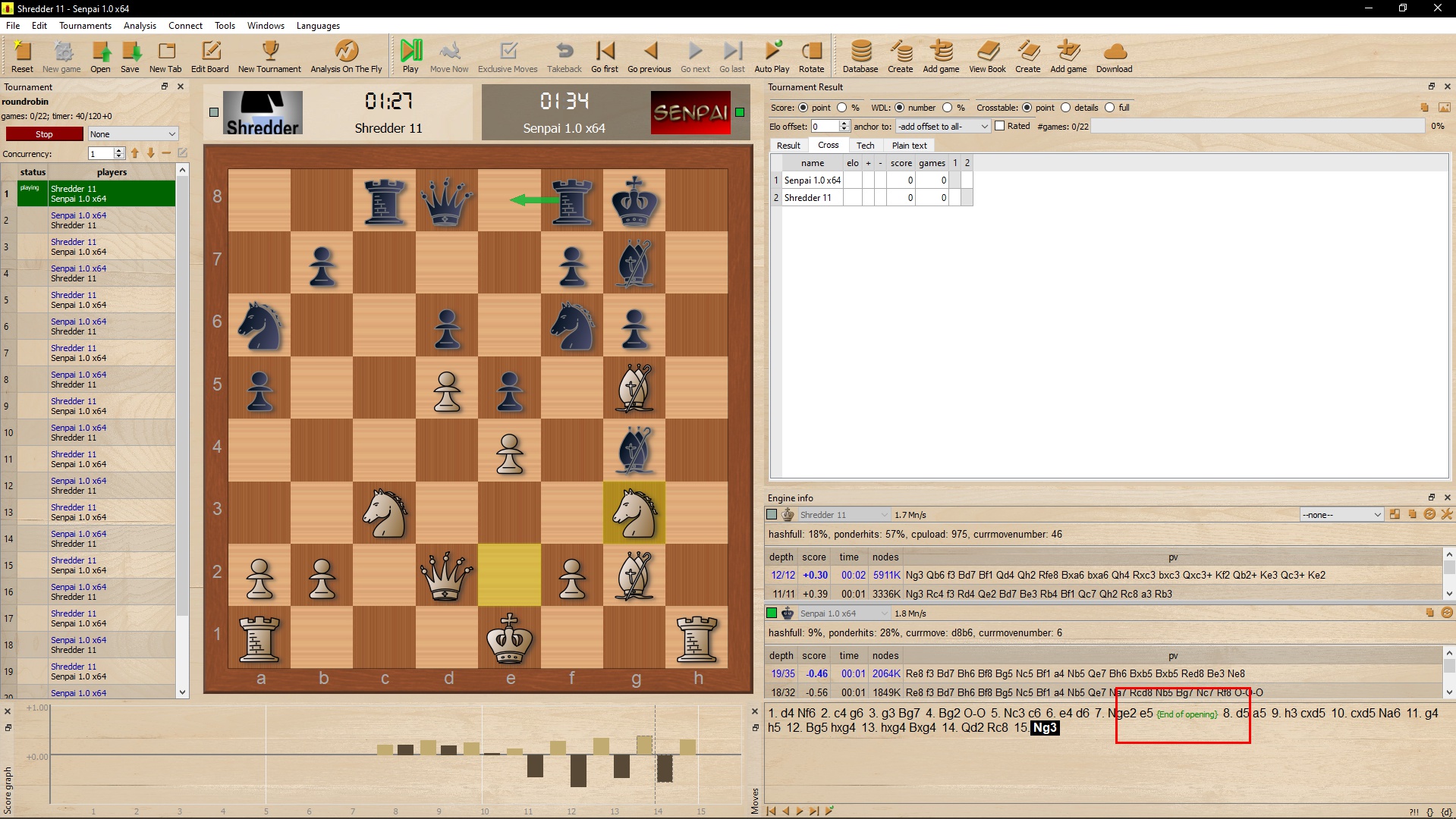Viewport: 1456px width, 819px height.
Task: Click the green Play icon
Action: pyautogui.click(x=410, y=56)
